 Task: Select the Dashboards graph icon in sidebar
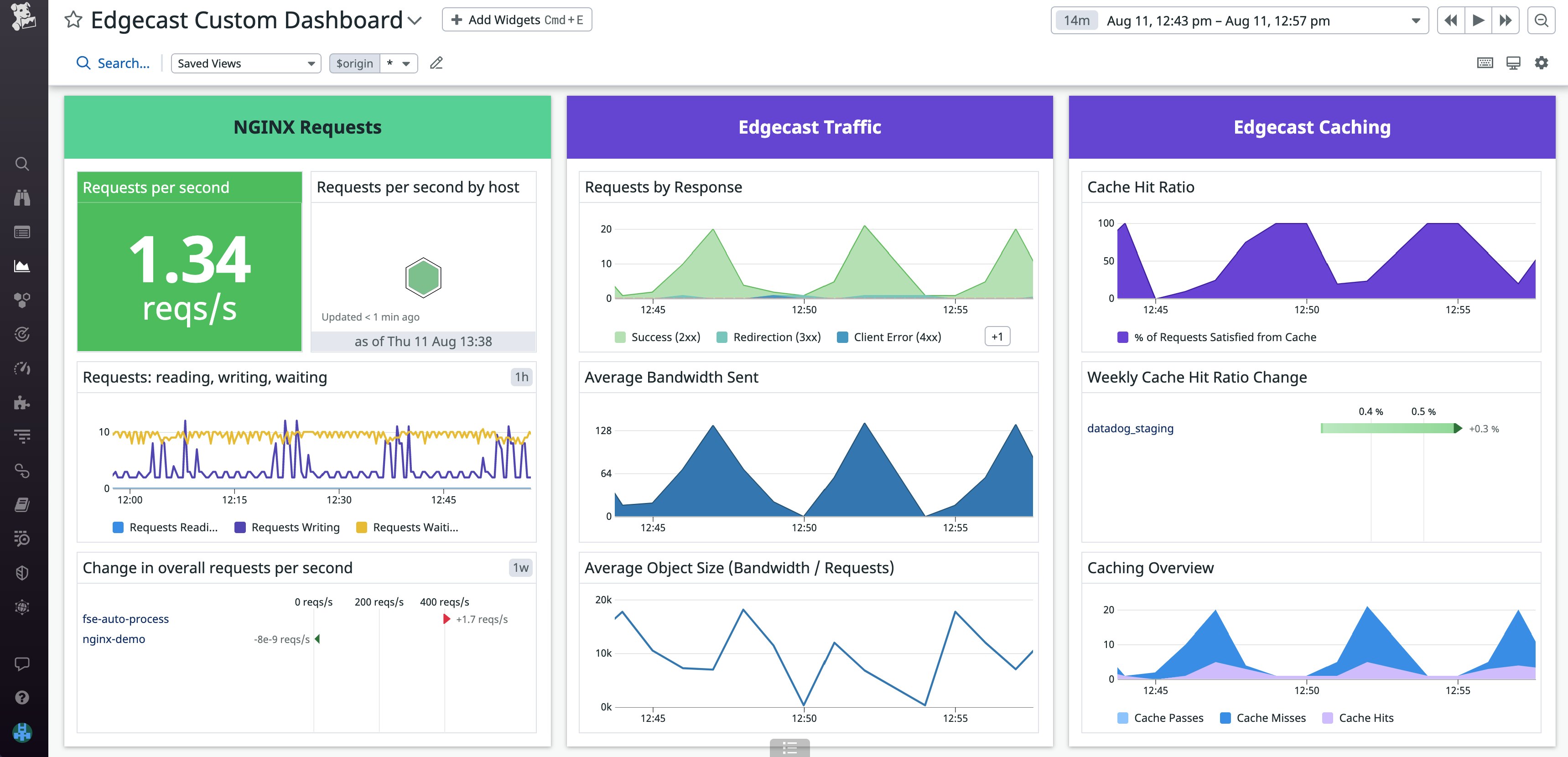click(22, 265)
